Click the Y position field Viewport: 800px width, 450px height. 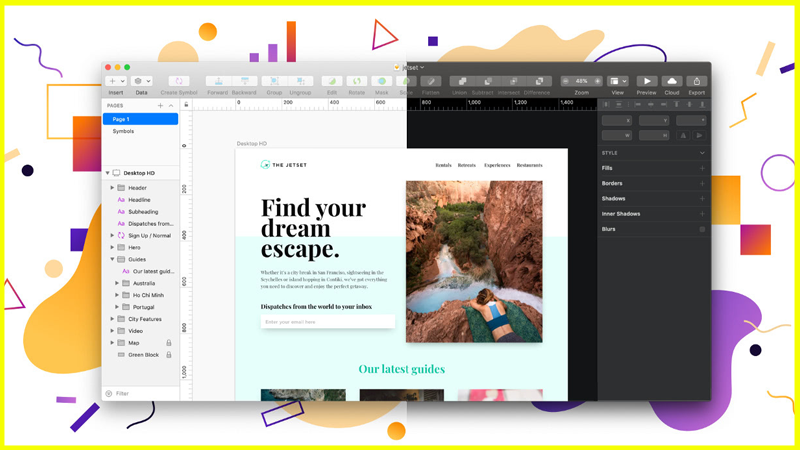click(x=654, y=120)
